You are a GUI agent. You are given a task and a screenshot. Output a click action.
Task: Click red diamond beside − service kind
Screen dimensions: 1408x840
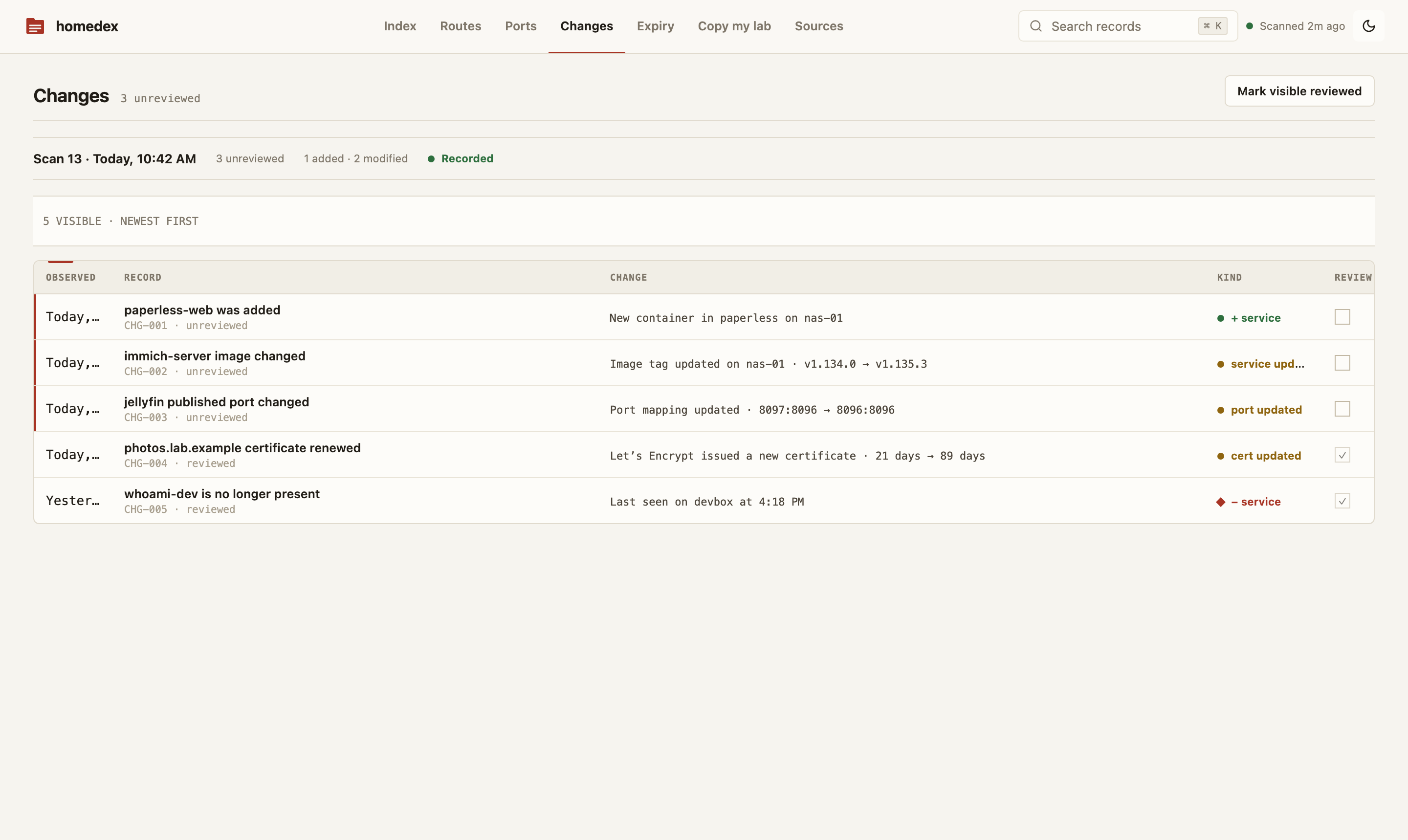1221,502
